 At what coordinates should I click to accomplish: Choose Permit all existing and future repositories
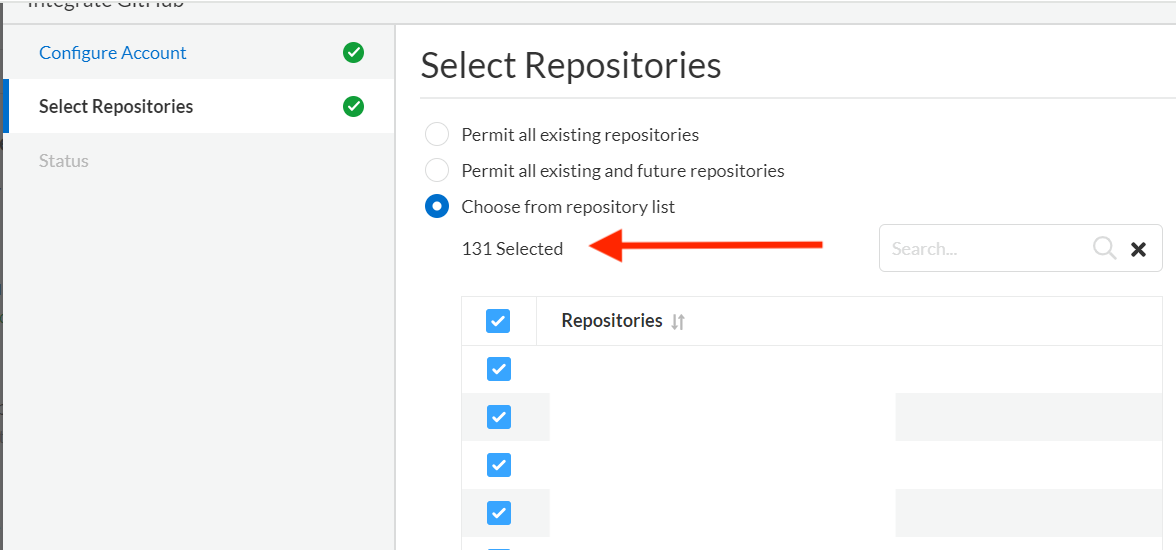[437, 170]
